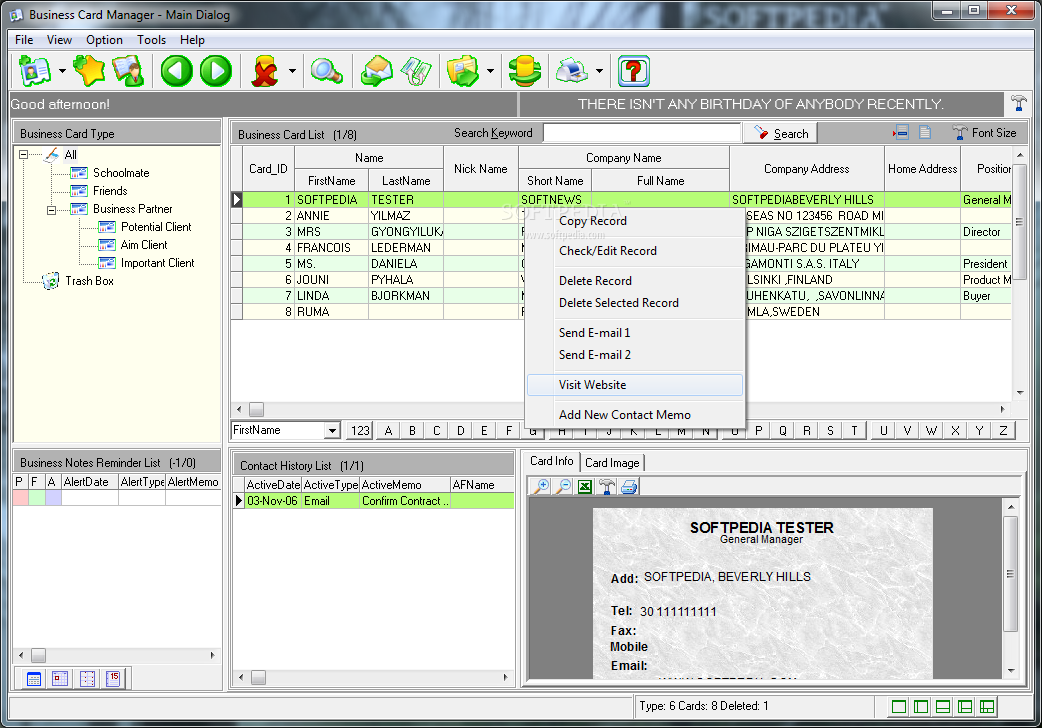Open the magnifier search toolbar icon
Screen dimensions: 1042x728
(326, 70)
